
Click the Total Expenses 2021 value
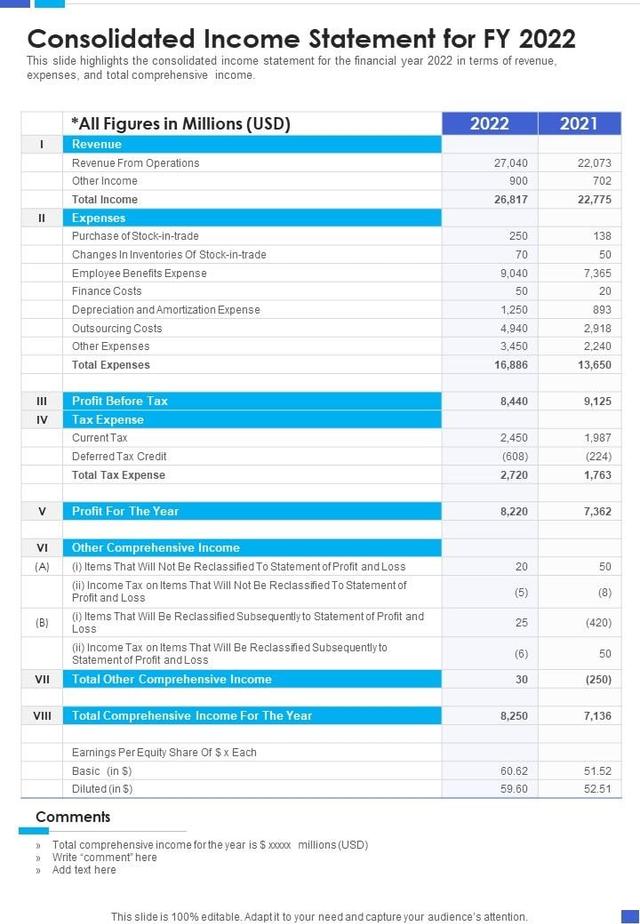coord(594,365)
